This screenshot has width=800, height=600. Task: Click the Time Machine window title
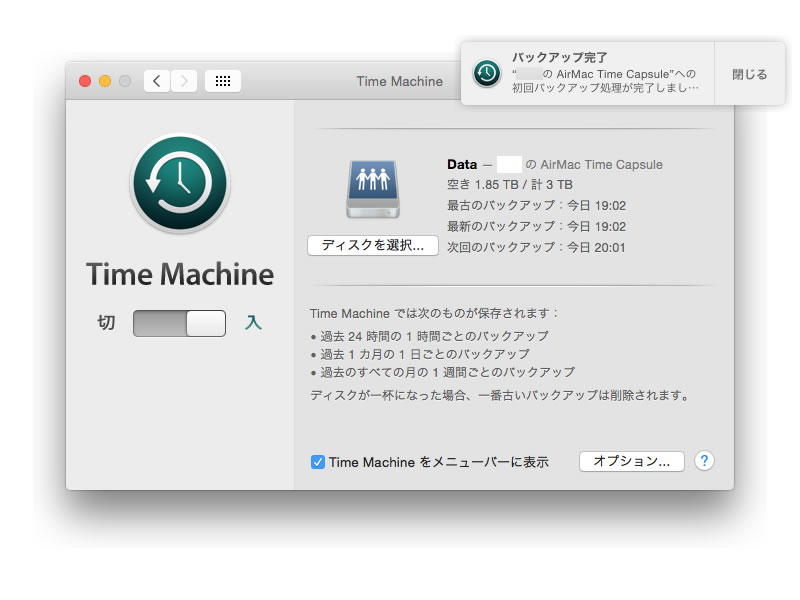399,82
